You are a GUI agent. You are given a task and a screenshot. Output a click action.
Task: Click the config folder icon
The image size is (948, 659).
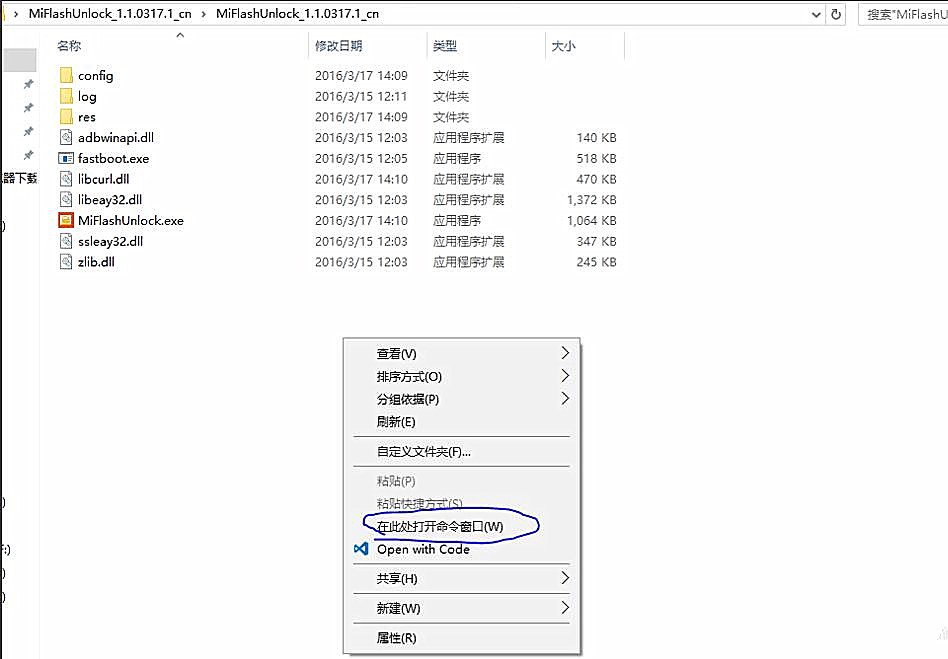click(x=67, y=76)
